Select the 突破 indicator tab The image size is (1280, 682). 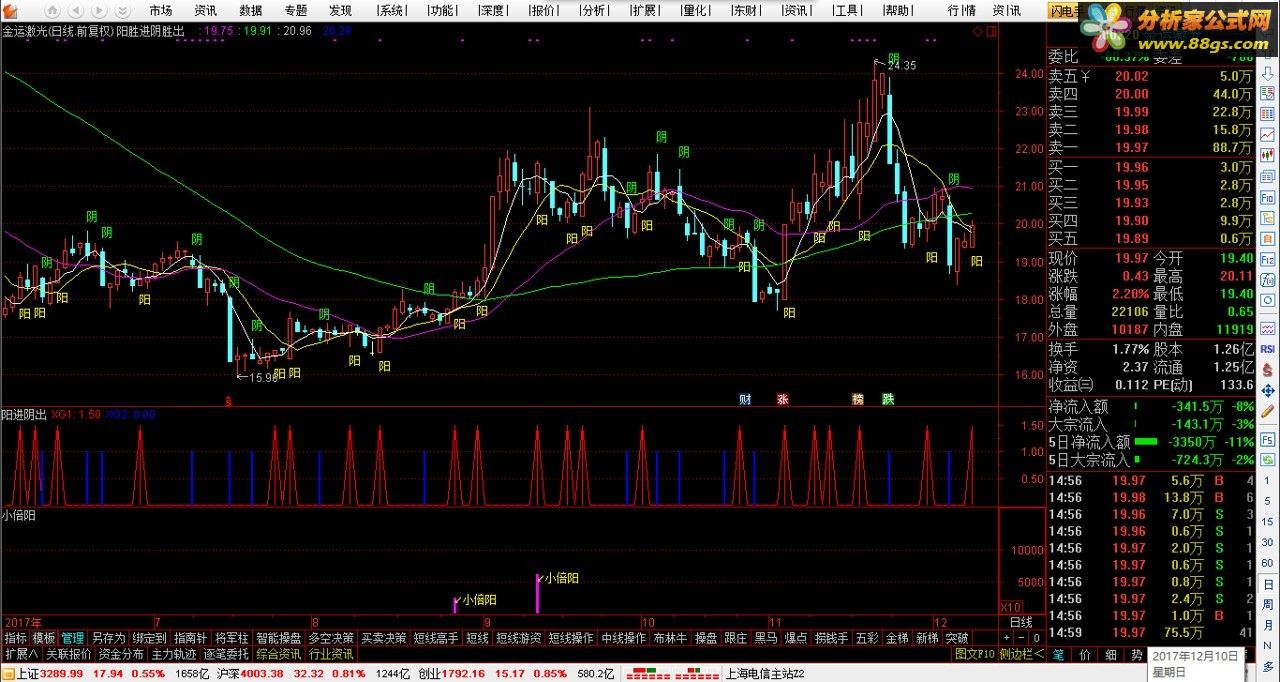pyautogui.click(x=956, y=638)
